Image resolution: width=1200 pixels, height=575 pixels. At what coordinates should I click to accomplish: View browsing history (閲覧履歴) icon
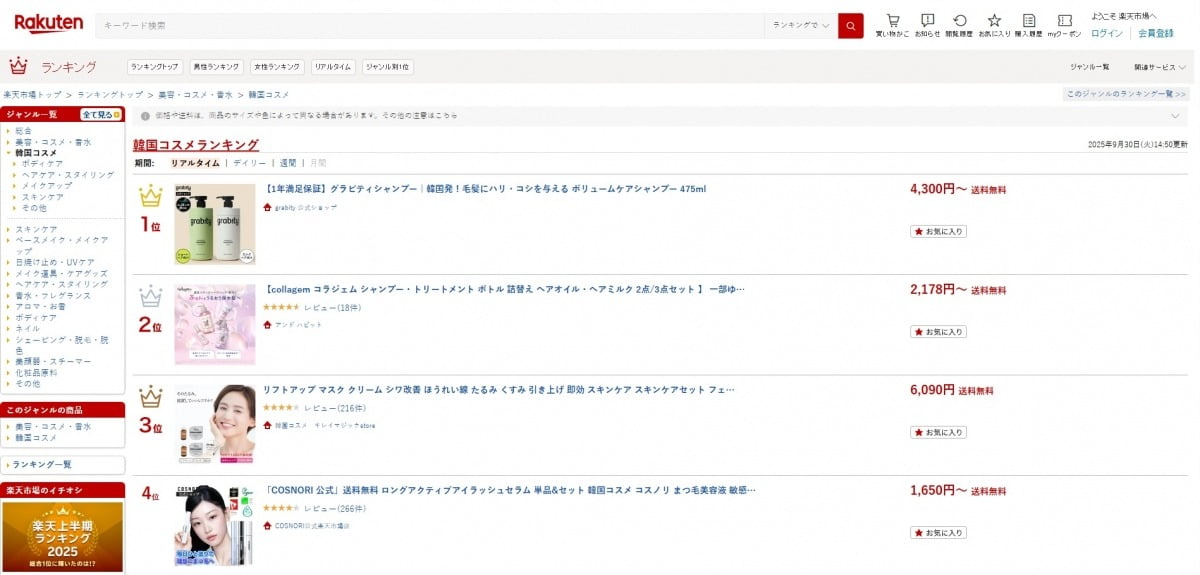coord(960,25)
